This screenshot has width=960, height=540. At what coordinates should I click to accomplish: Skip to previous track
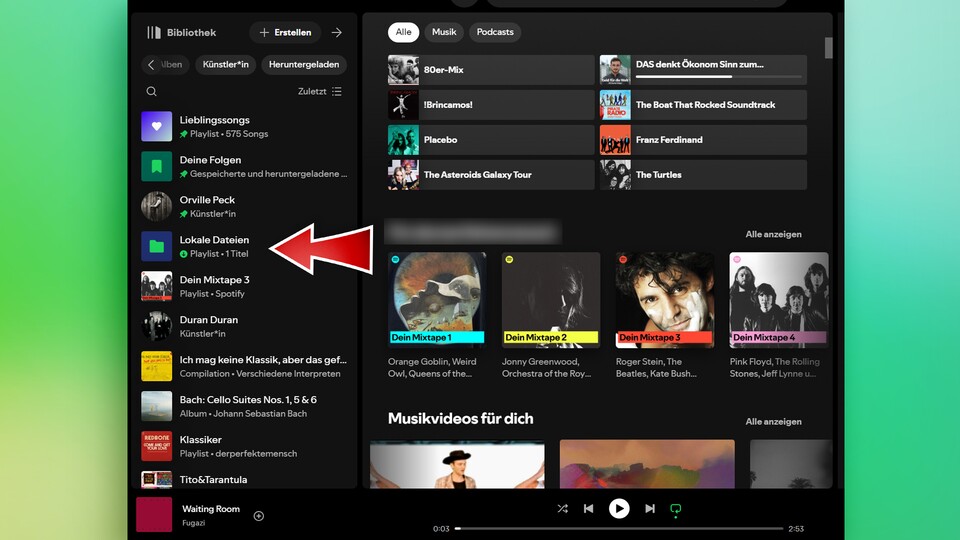(x=588, y=509)
